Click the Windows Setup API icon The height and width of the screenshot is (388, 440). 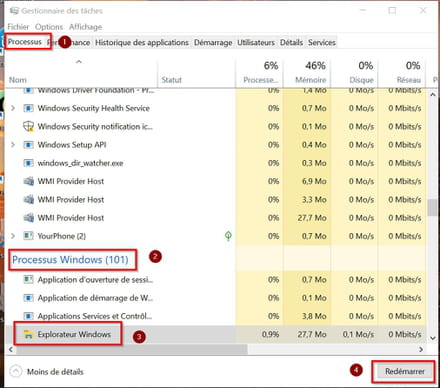tap(28, 145)
